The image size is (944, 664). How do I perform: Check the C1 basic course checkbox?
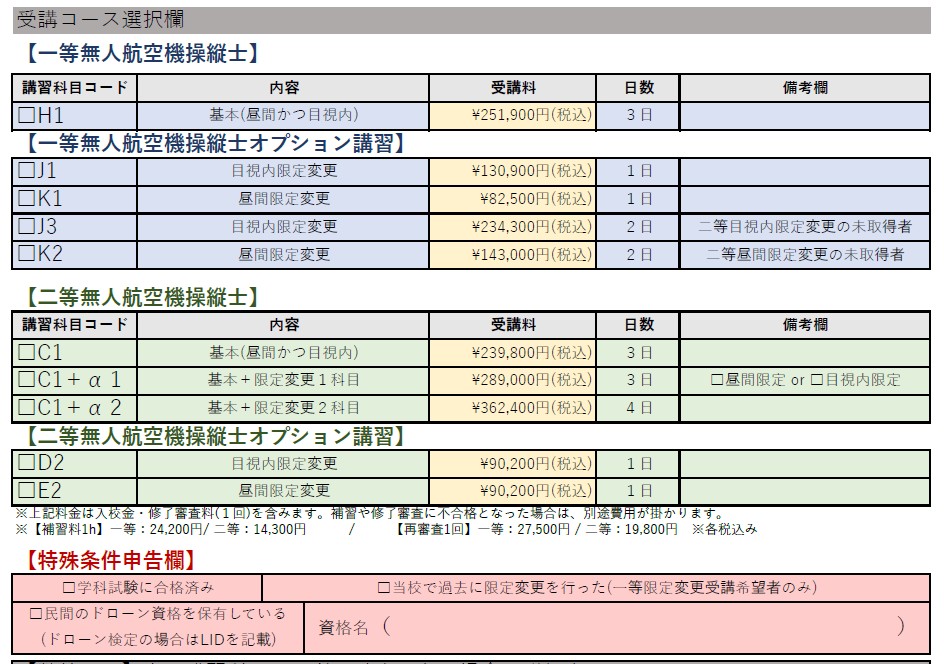pyautogui.click(x=27, y=353)
